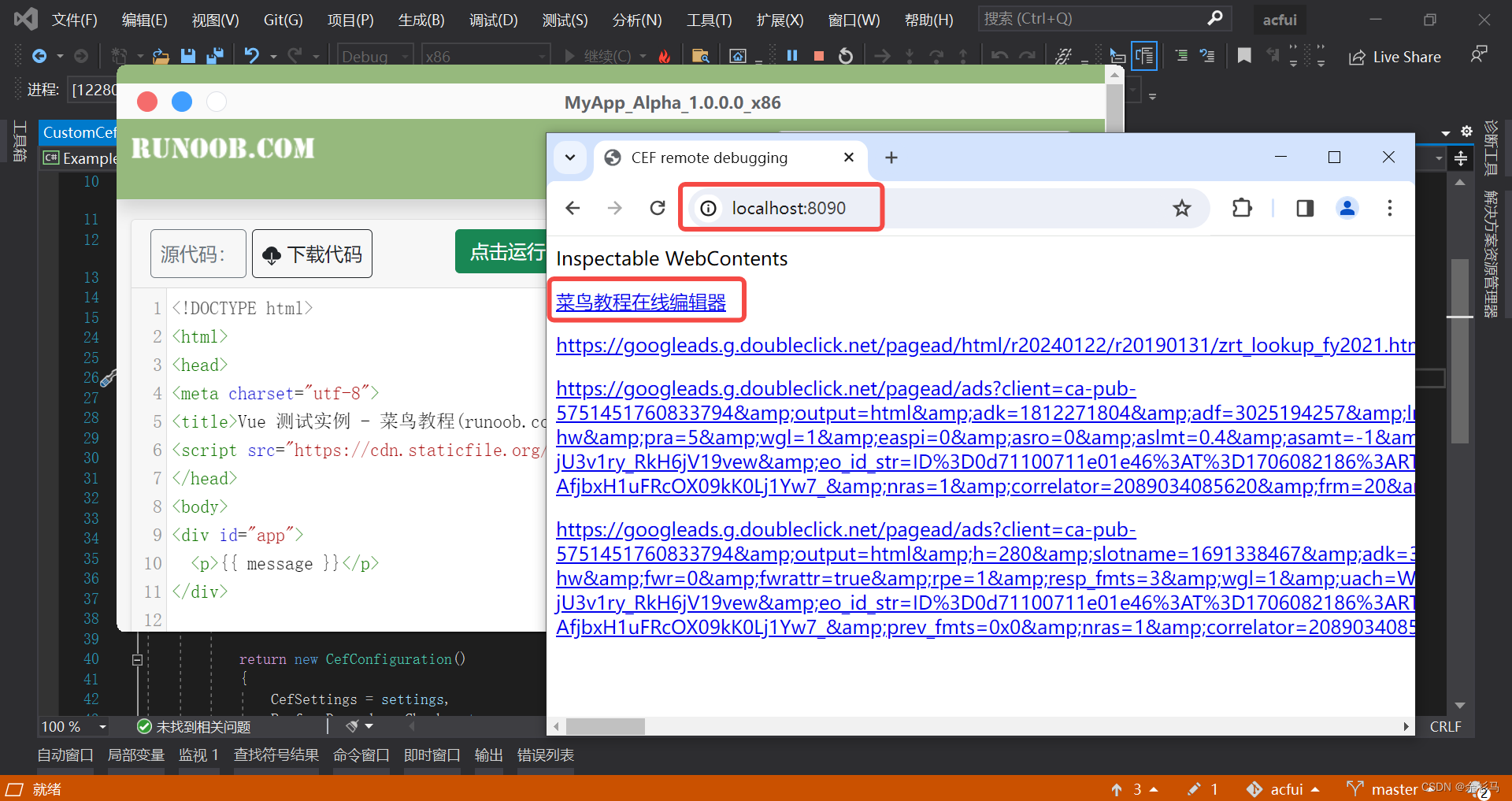Viewport: 1512px width, 801px height.
Task: Click the Visual Studio navigate backward arrow
Action: click(39, 56)
